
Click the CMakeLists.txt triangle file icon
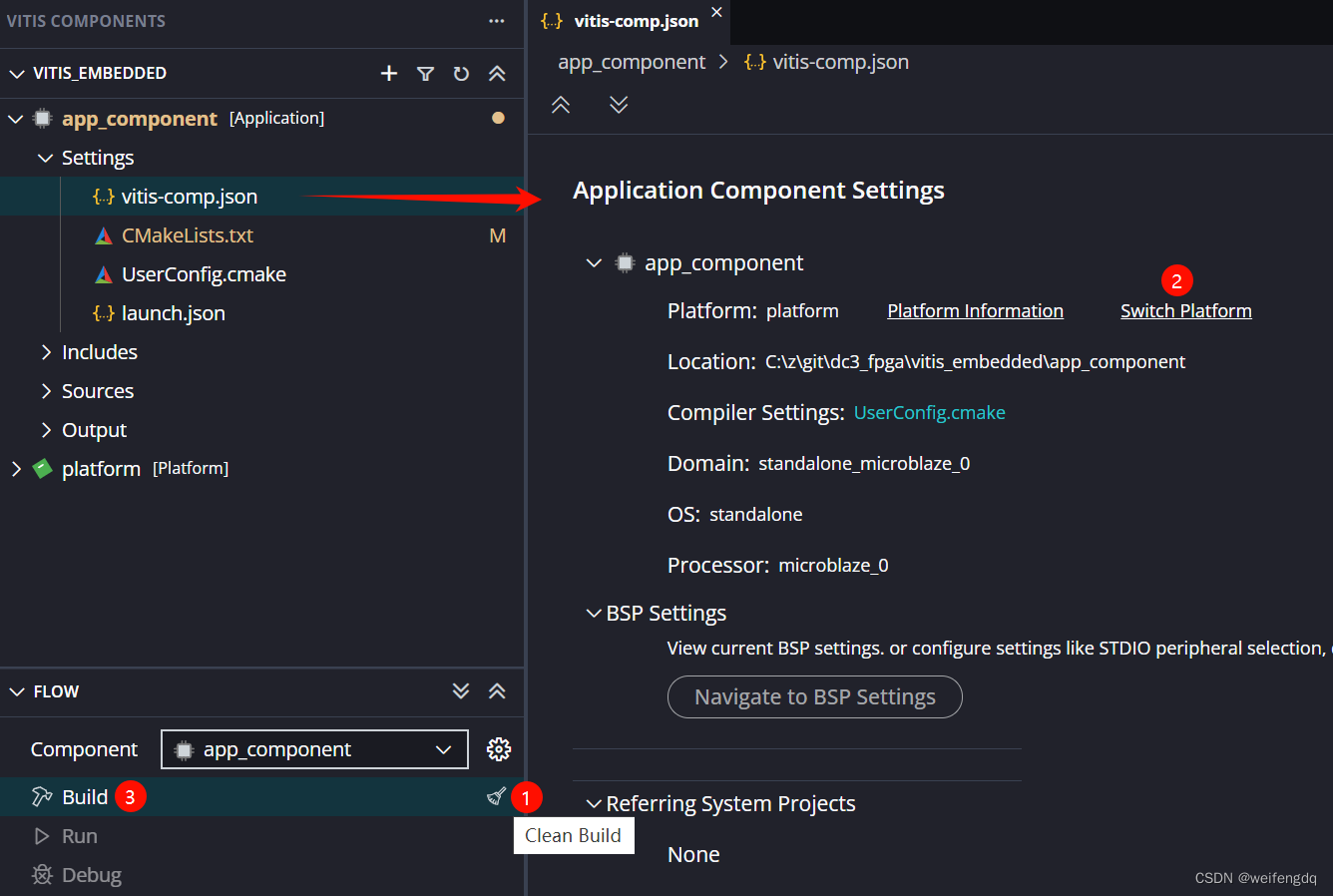104,236
